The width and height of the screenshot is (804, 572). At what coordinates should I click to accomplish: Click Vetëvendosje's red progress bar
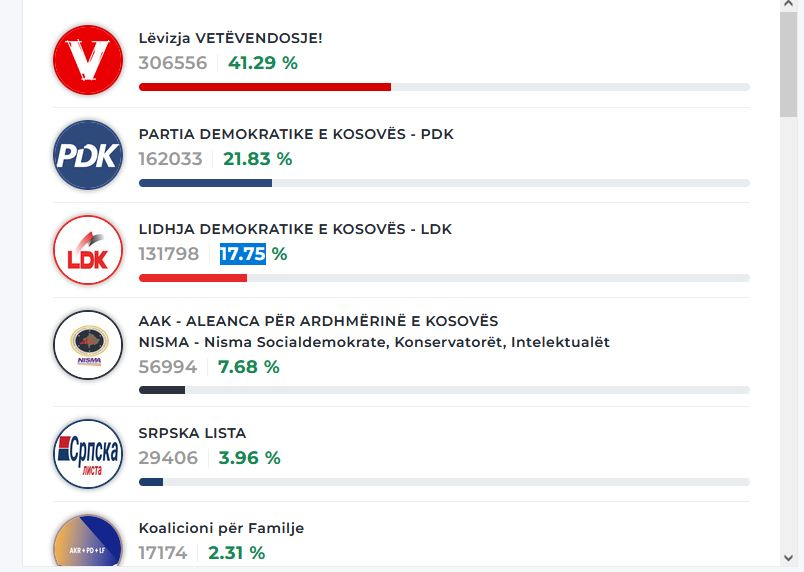click(264, 87)
